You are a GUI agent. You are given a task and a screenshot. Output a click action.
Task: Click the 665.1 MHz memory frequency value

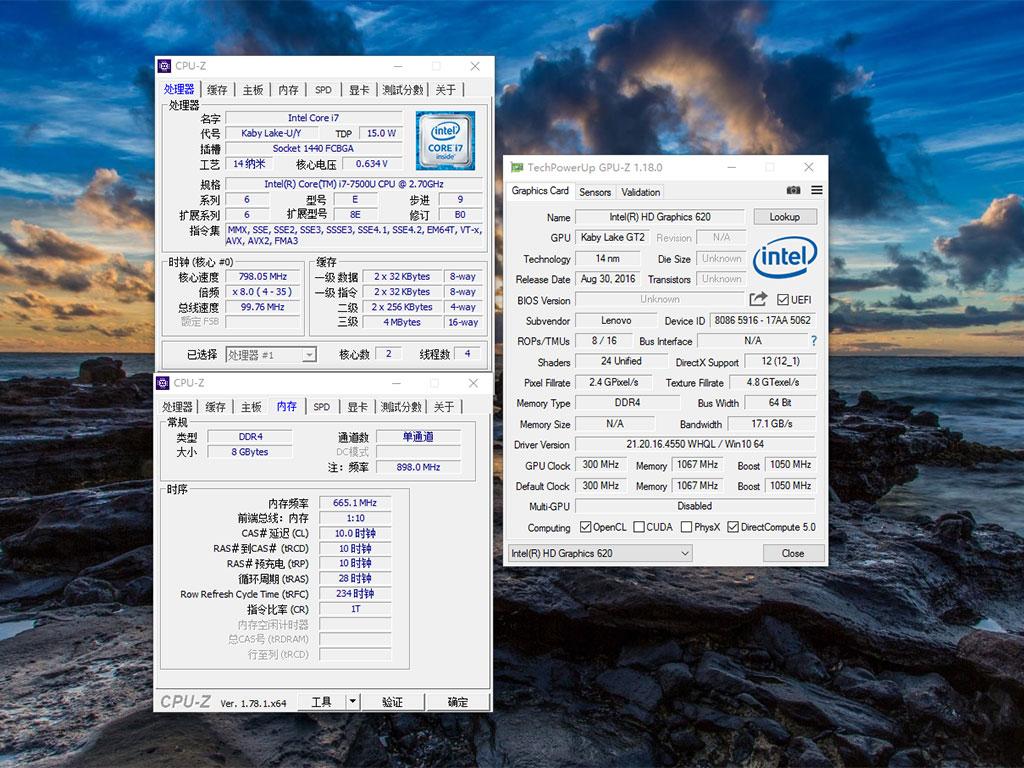(x=355, y=503)
